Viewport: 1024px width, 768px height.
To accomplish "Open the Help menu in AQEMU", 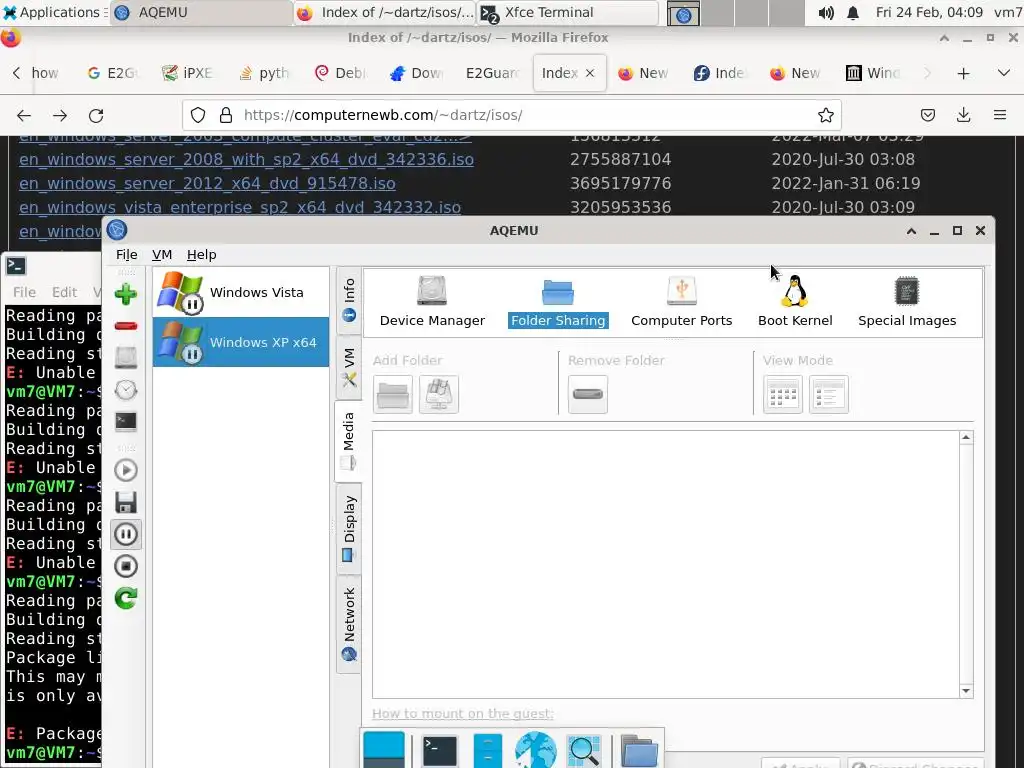I will [201, 255].
